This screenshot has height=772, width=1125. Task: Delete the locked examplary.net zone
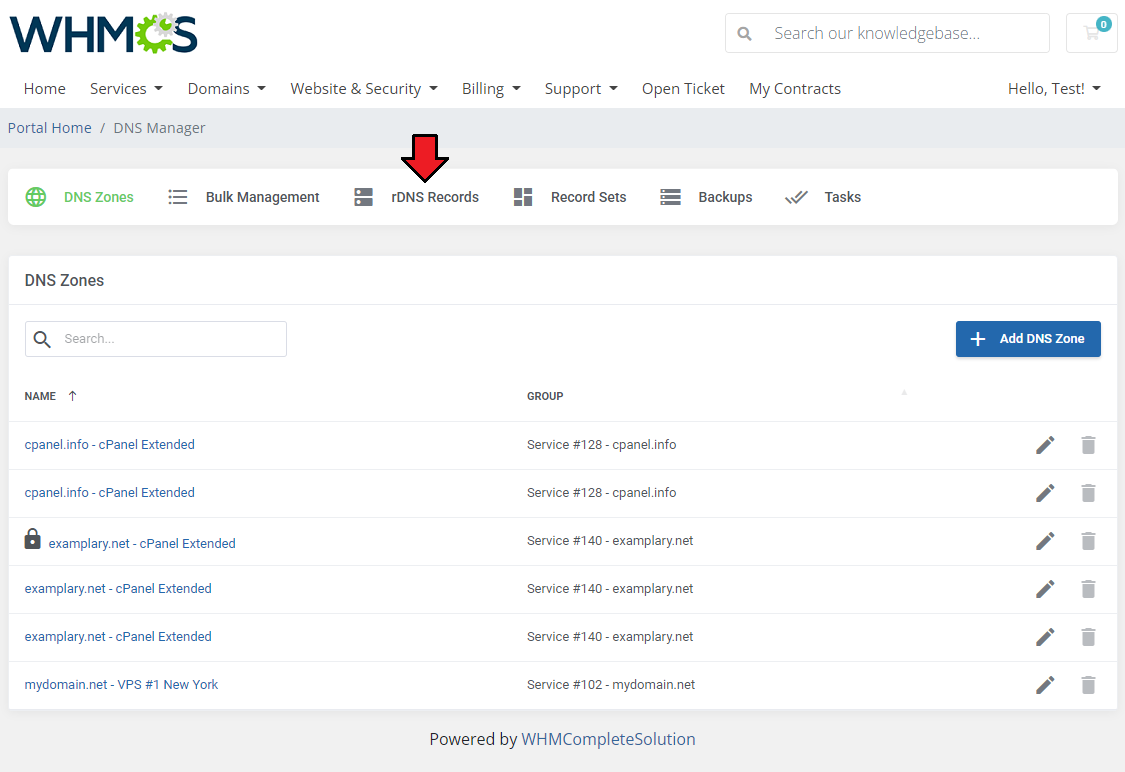click(x=1088, y=541)
